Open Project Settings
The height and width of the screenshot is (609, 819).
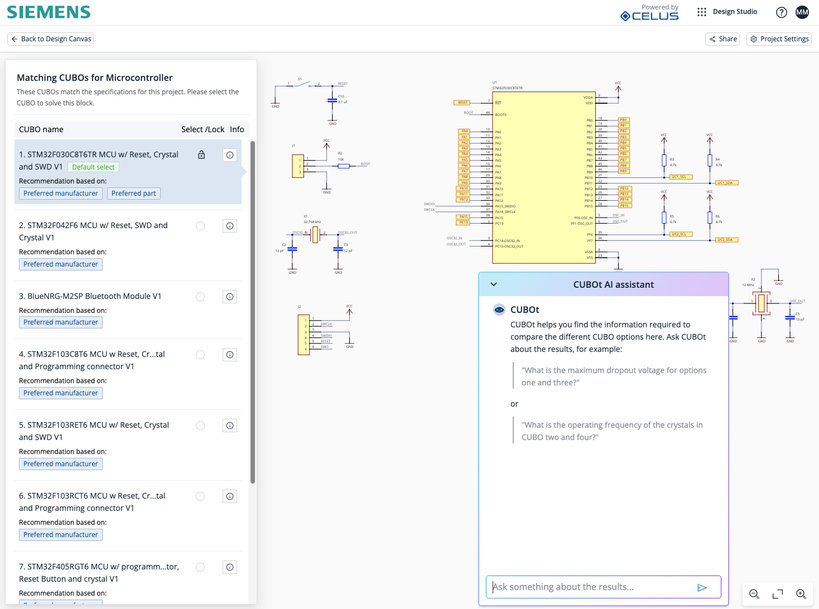(779, 39)
